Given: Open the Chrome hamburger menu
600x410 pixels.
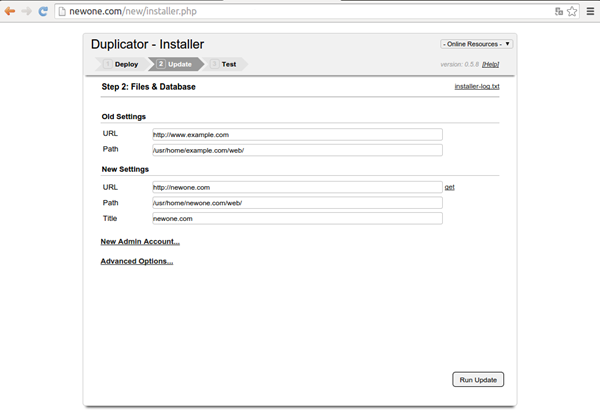Looking at the screenshot, I should [589, 11].
